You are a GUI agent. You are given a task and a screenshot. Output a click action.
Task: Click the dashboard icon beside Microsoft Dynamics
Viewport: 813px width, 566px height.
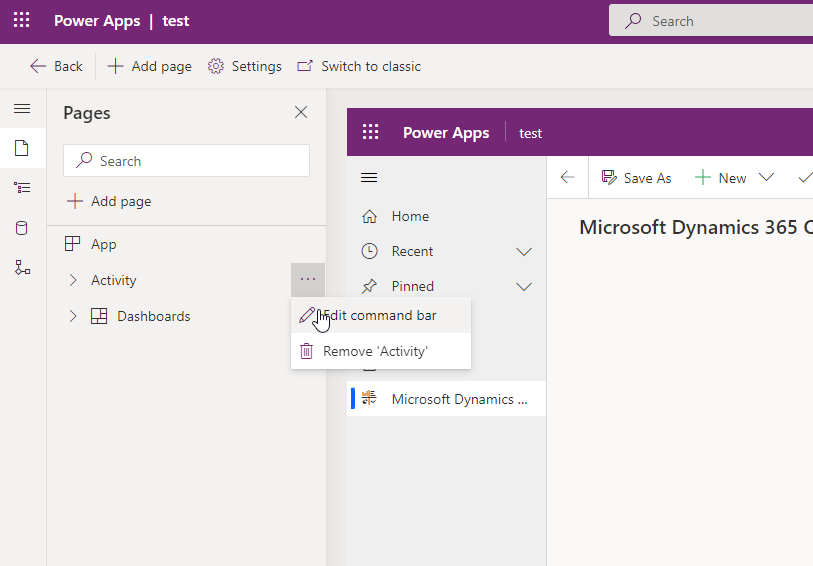tap(369, 398)
